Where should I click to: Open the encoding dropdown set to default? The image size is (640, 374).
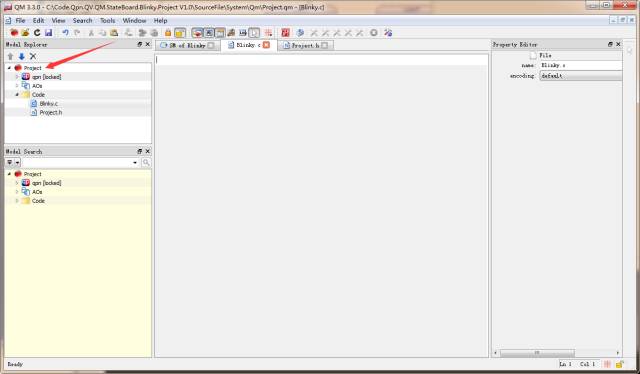click(581, 76)
